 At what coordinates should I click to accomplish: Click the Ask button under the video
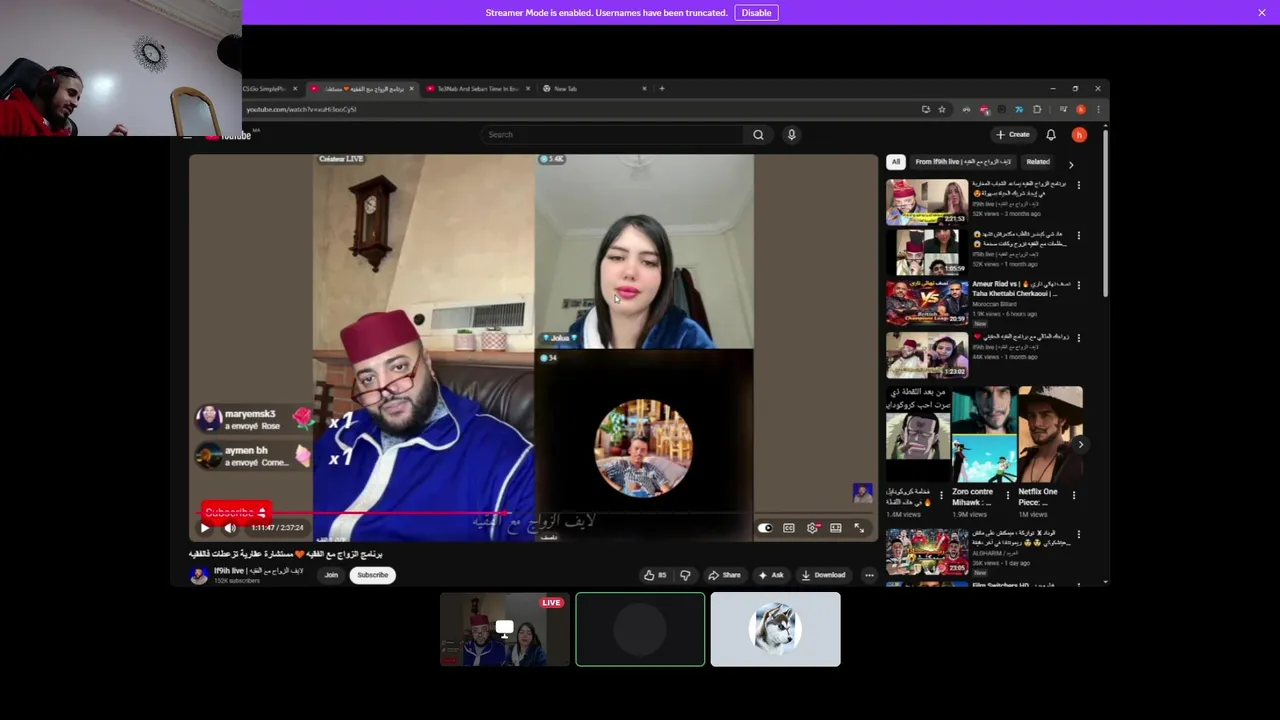tap(771, 575)
